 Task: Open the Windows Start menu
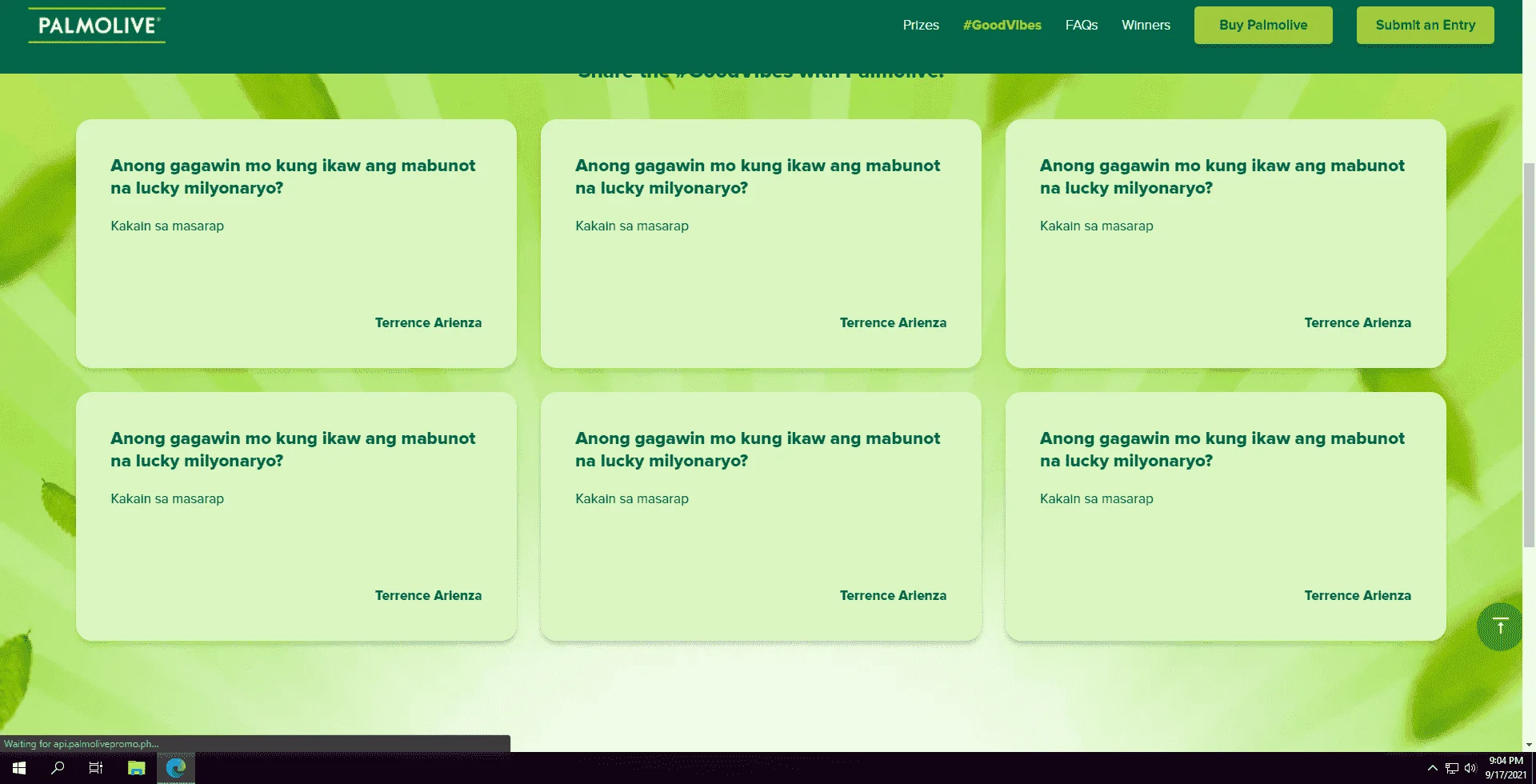19,768
